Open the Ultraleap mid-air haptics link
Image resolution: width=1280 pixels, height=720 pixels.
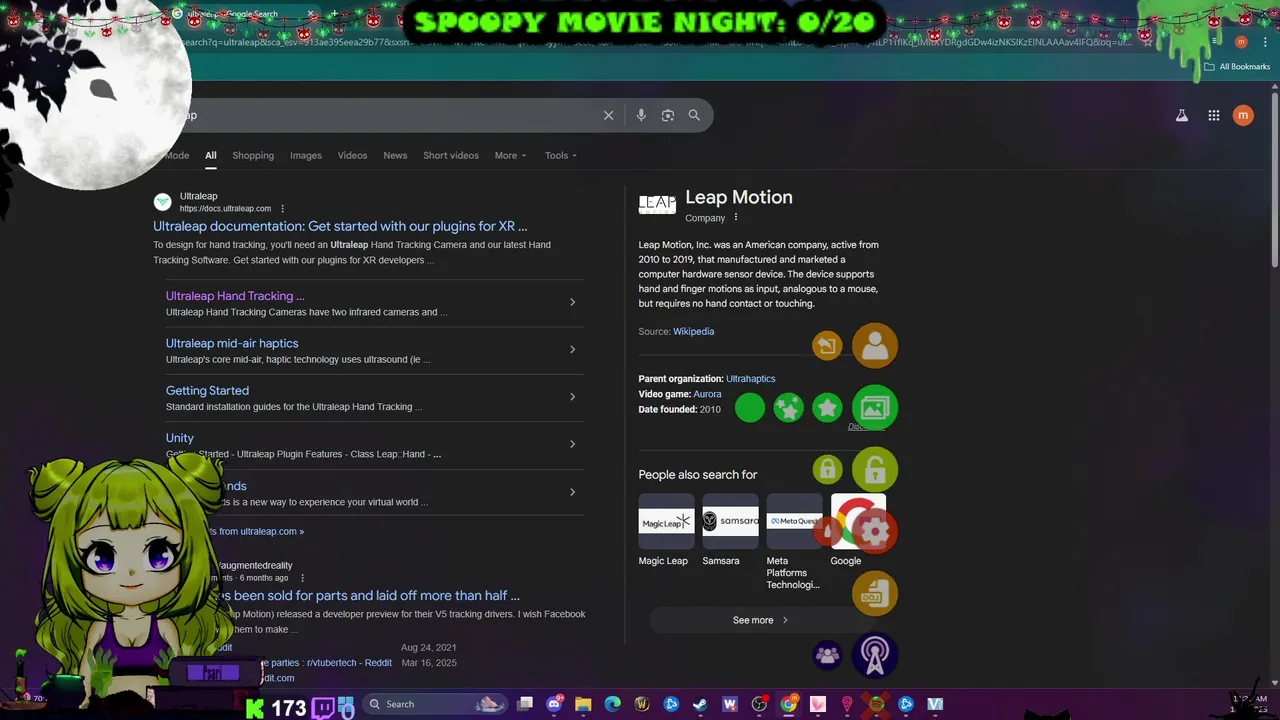(232, 343)
